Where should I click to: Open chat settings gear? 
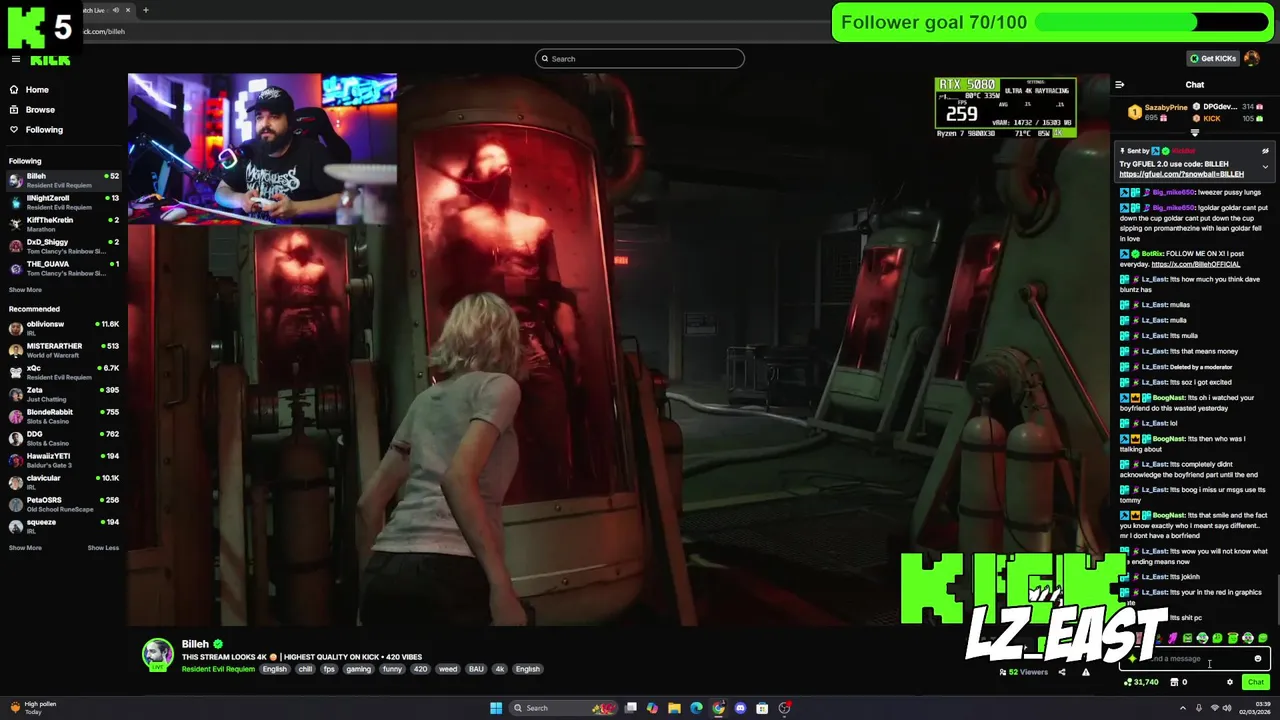(1230, 682)
